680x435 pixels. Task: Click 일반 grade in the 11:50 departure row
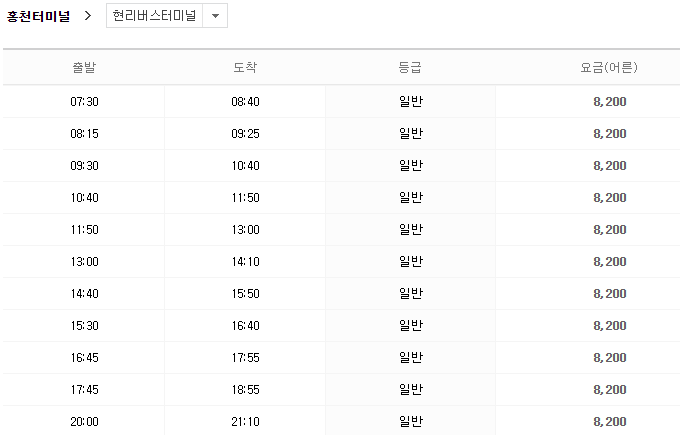[x=410, y=230]
